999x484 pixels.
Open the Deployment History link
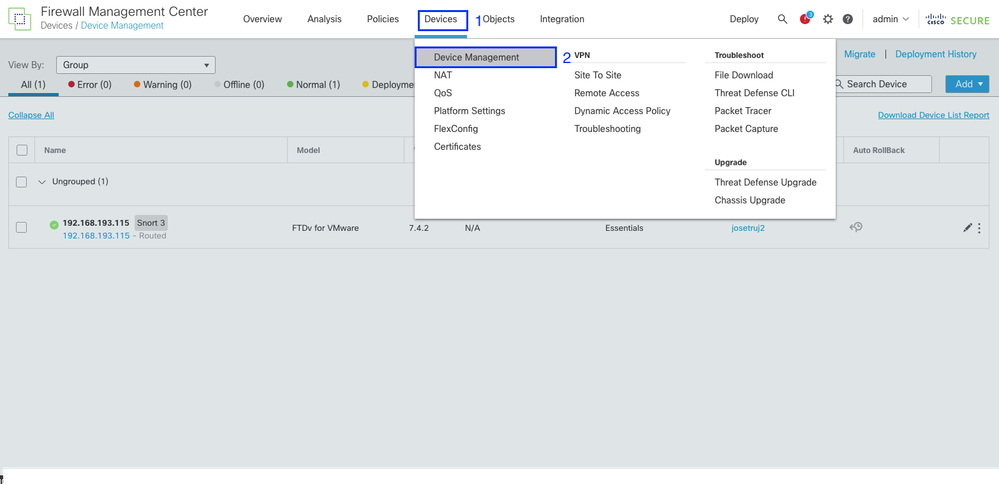935,54
